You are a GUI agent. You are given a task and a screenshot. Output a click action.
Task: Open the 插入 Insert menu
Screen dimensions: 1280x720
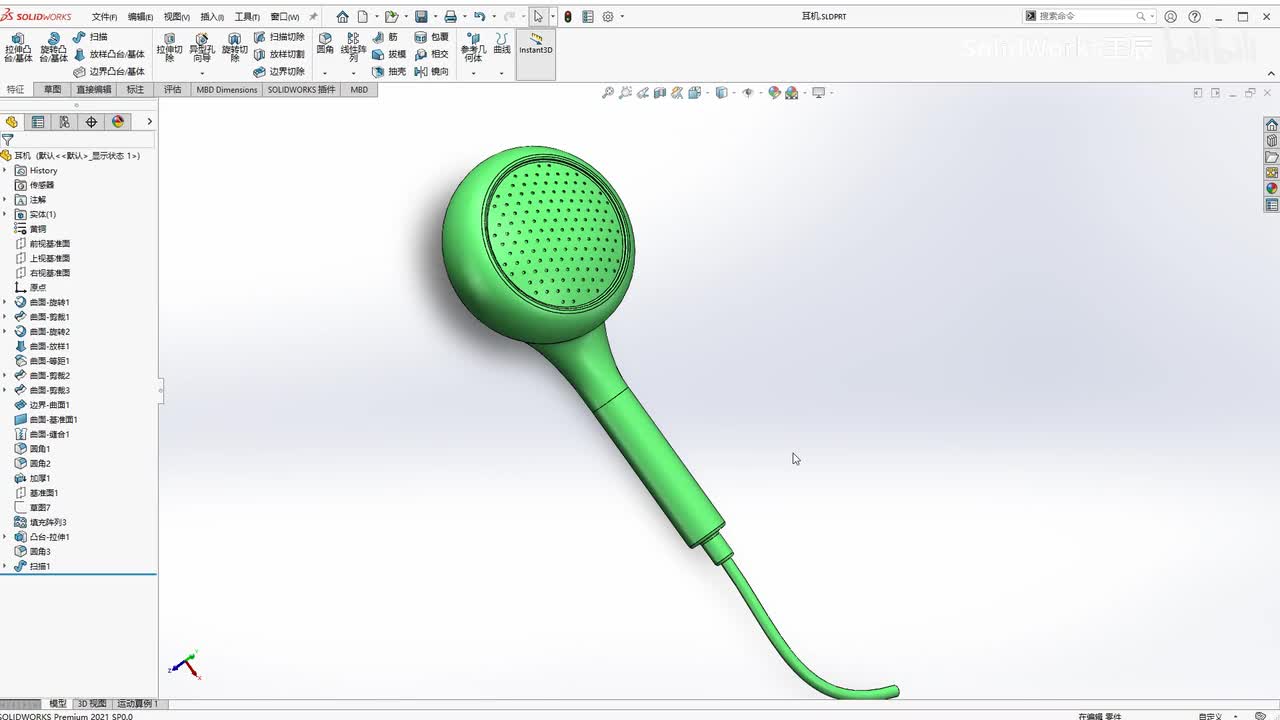pos(212,17)
